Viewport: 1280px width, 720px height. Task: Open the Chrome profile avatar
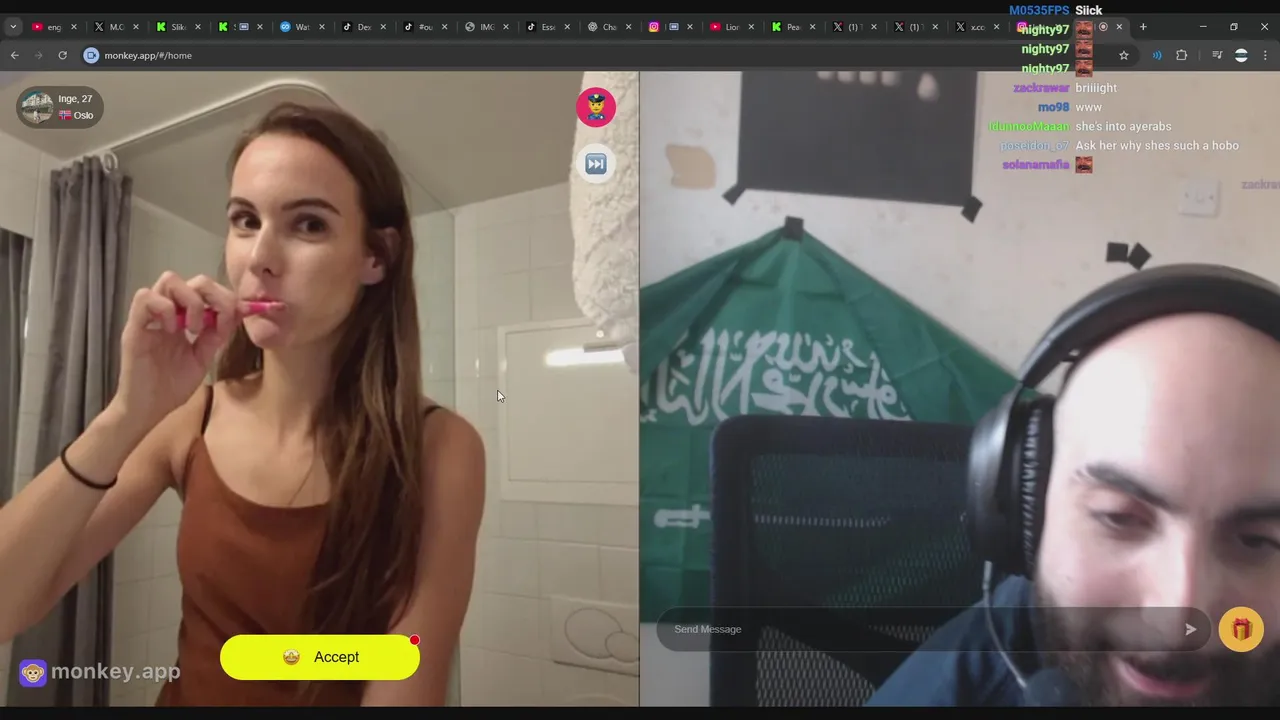pyautogui.click(x=1241, y=55)
